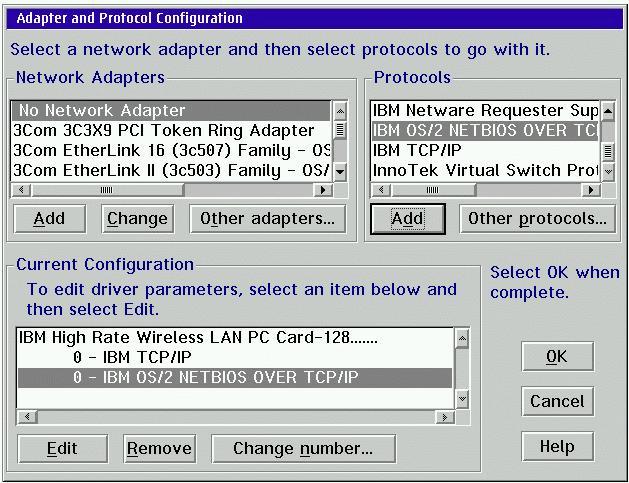629x483 pixels.
Task: Open Other adapters dialog
Action: click(268, 219)
